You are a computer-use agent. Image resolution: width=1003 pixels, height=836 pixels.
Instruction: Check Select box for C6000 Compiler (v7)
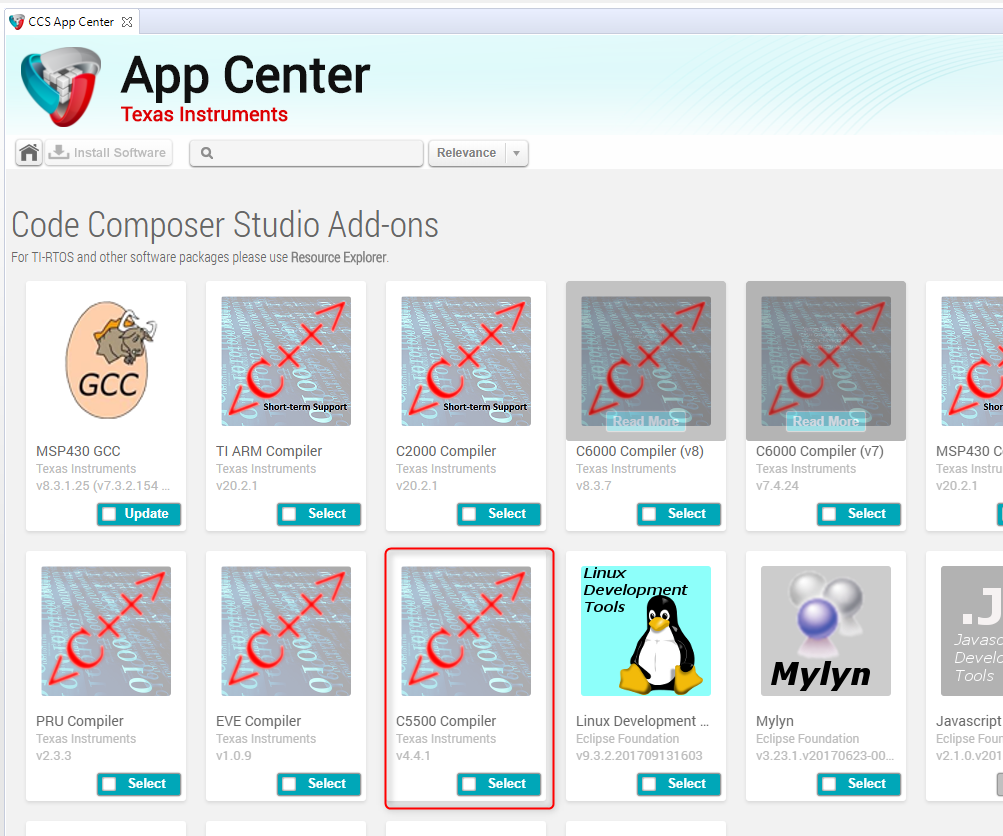coord(829,514)
